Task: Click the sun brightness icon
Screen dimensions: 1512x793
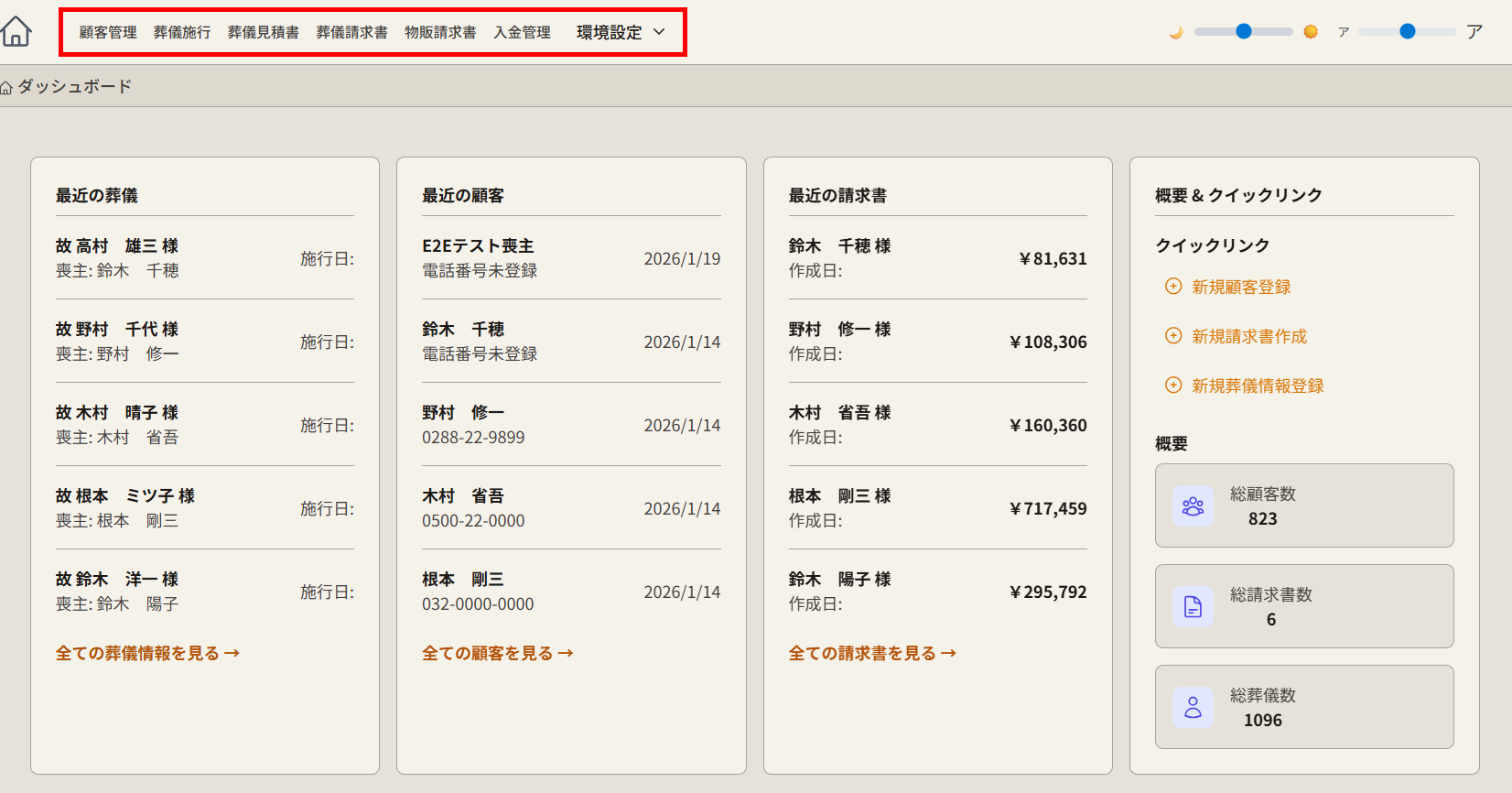Action: [x=1311, y=32]
